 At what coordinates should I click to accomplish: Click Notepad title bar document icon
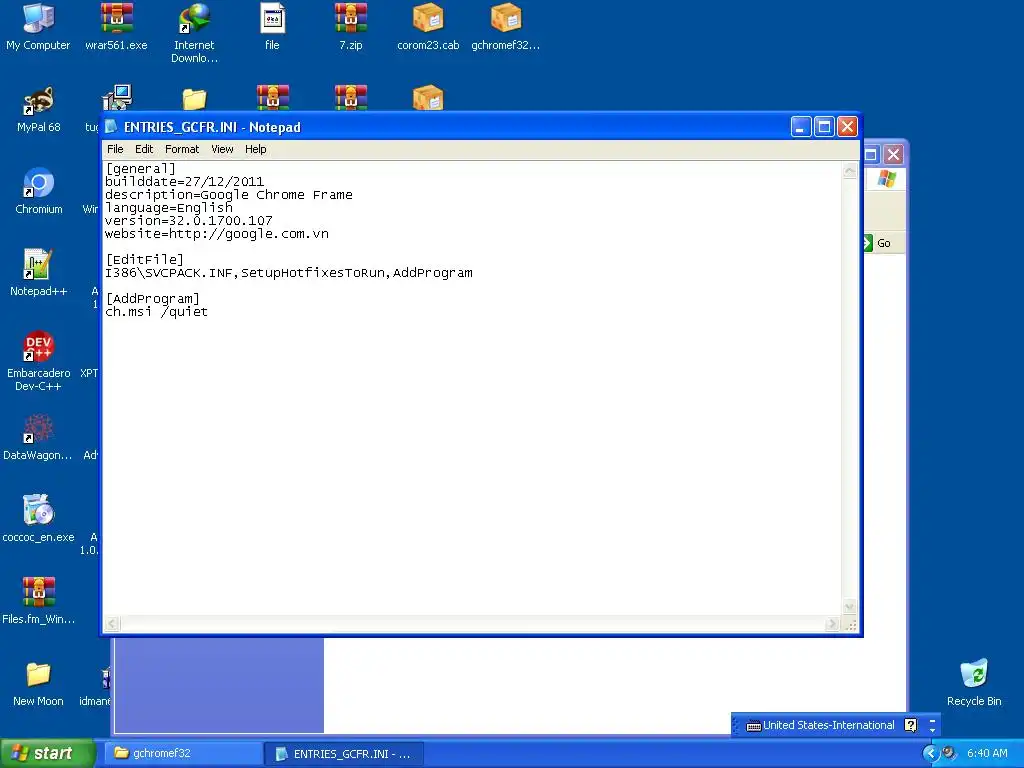pos(112,126)
